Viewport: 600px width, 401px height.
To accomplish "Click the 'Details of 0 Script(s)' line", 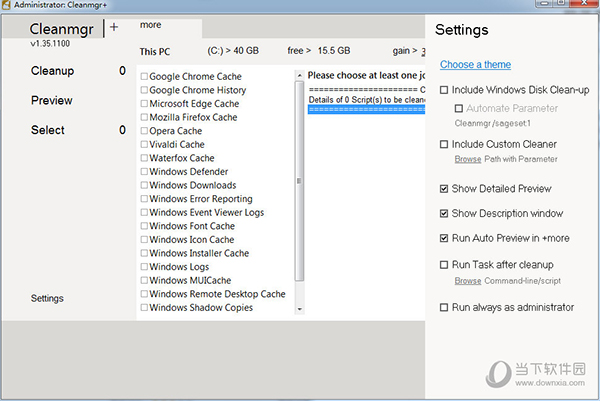I will click(x=367, y=100).
